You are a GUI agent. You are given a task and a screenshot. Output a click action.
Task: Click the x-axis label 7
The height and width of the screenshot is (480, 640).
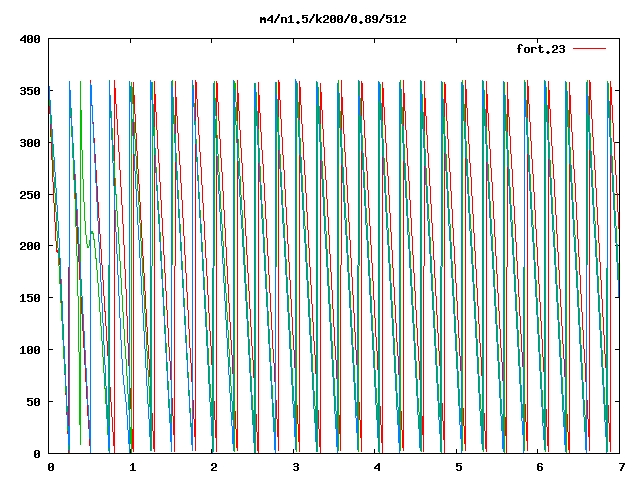click(622, 467)
